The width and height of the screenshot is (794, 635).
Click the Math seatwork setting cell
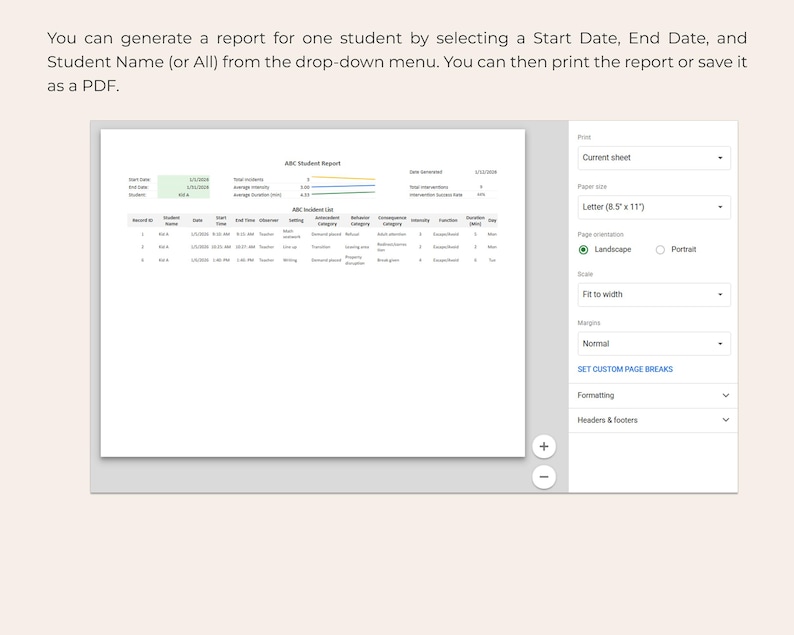point(291,234)
